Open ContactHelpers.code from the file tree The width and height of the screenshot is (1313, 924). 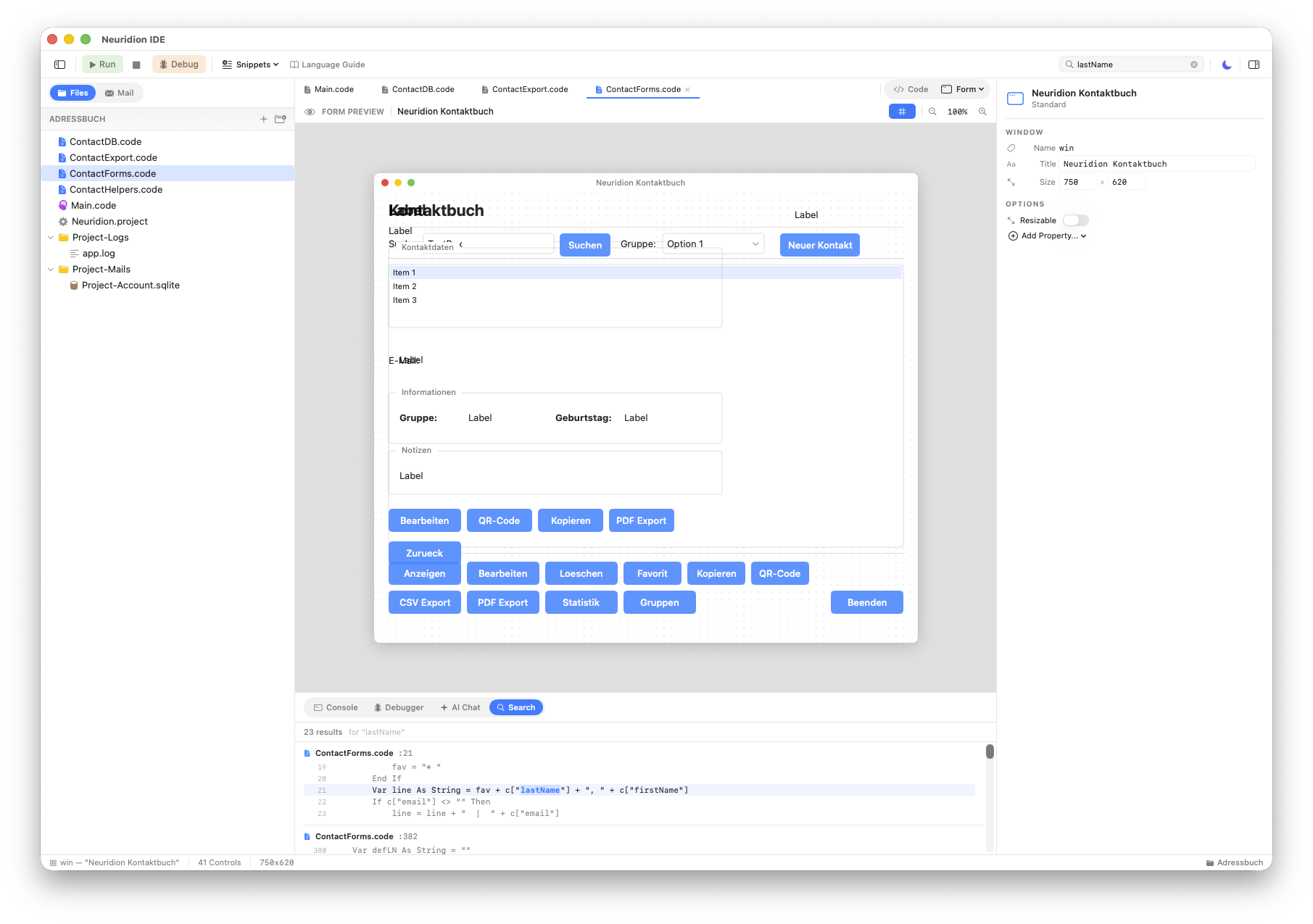pyautogui.click(x=116, y=189)
